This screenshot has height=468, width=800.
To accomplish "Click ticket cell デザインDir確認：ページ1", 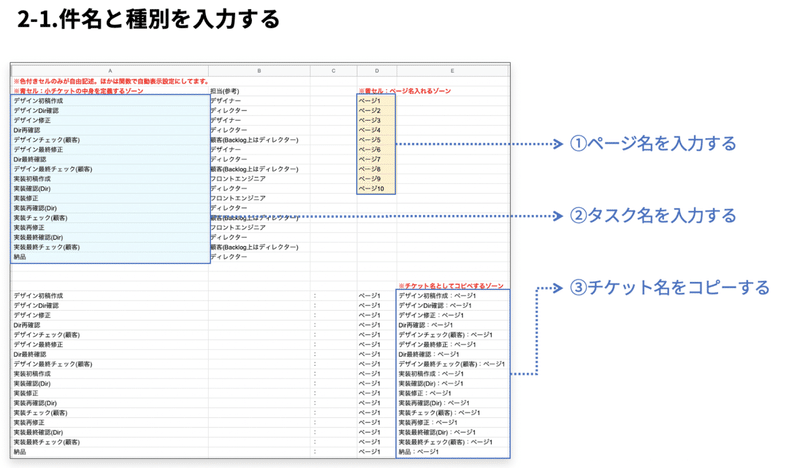I will [453, 305].
